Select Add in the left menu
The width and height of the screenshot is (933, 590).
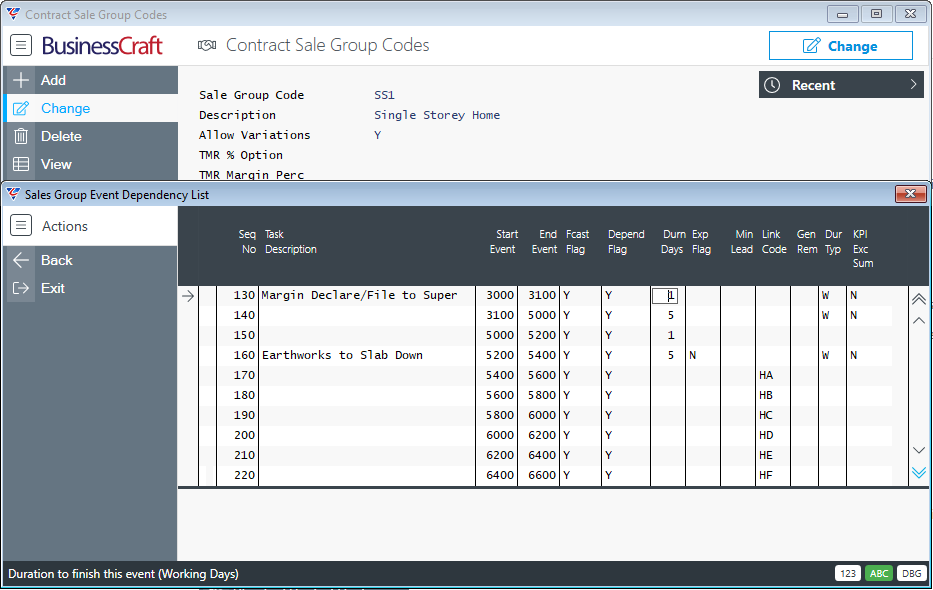(x=90, y=80)
